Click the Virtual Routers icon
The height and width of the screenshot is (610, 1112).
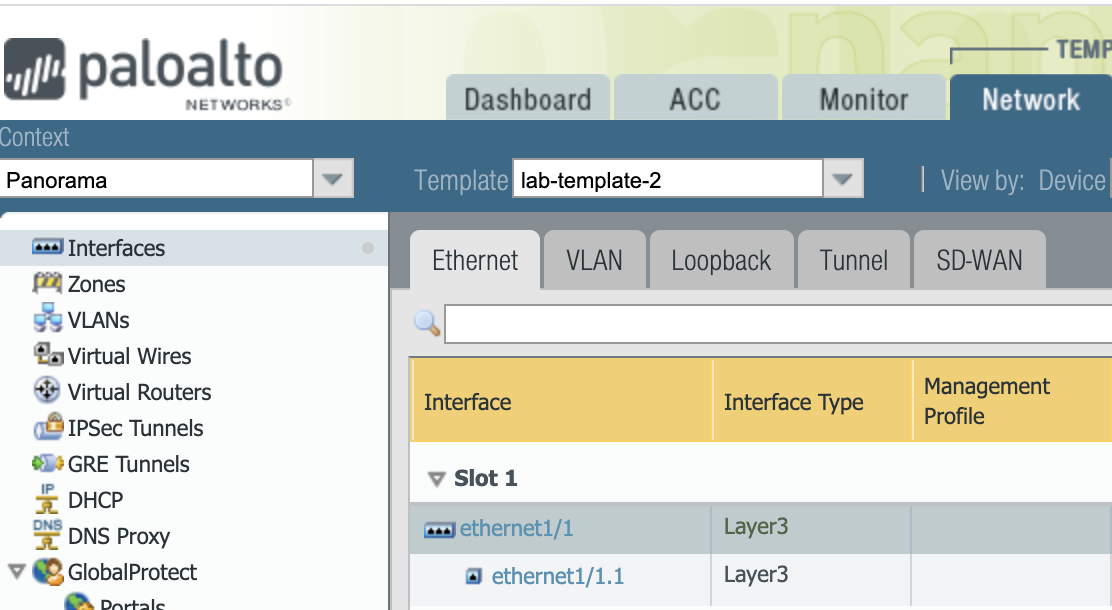(x=48, y=391)
